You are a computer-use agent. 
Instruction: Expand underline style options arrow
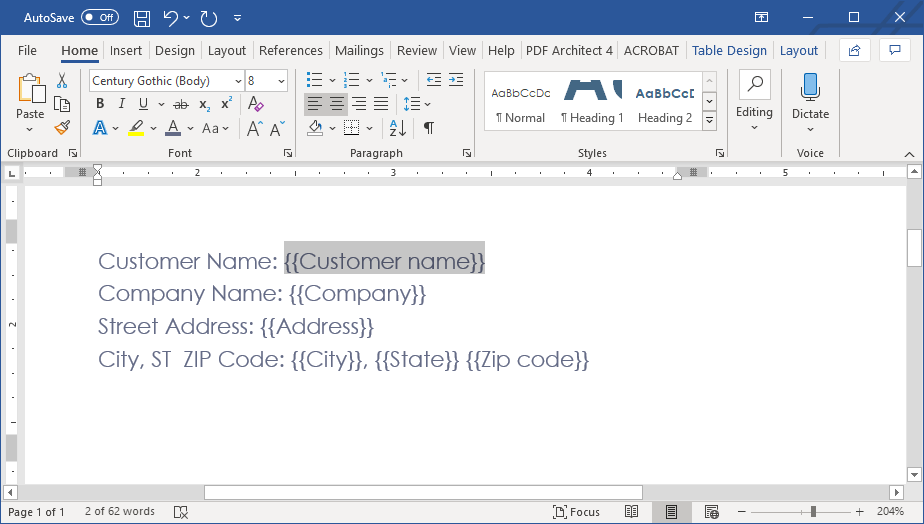pos(161,104)
